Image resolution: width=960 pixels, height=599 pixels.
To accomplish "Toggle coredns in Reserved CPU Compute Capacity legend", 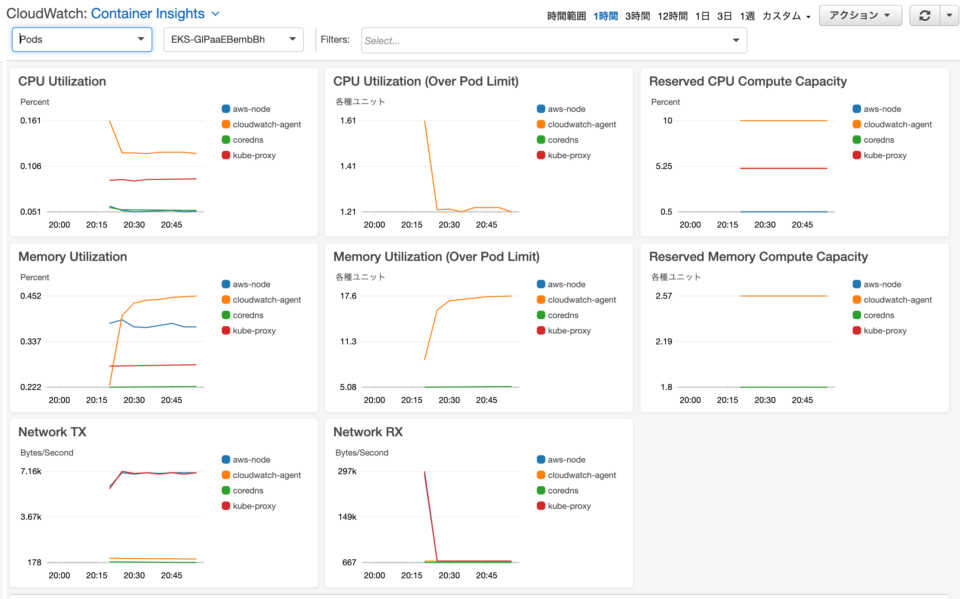I will [x=873, y=140].
